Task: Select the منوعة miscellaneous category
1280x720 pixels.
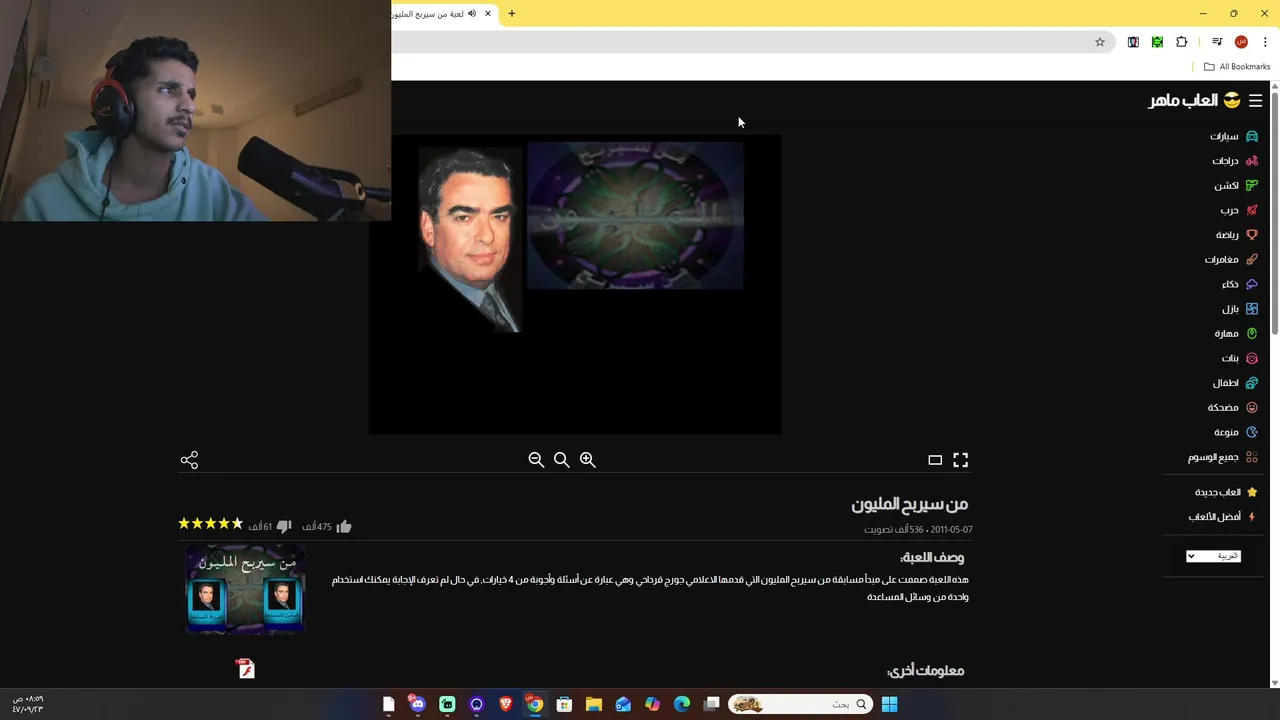Action: pyautogui.click(x=1236, y=432)
